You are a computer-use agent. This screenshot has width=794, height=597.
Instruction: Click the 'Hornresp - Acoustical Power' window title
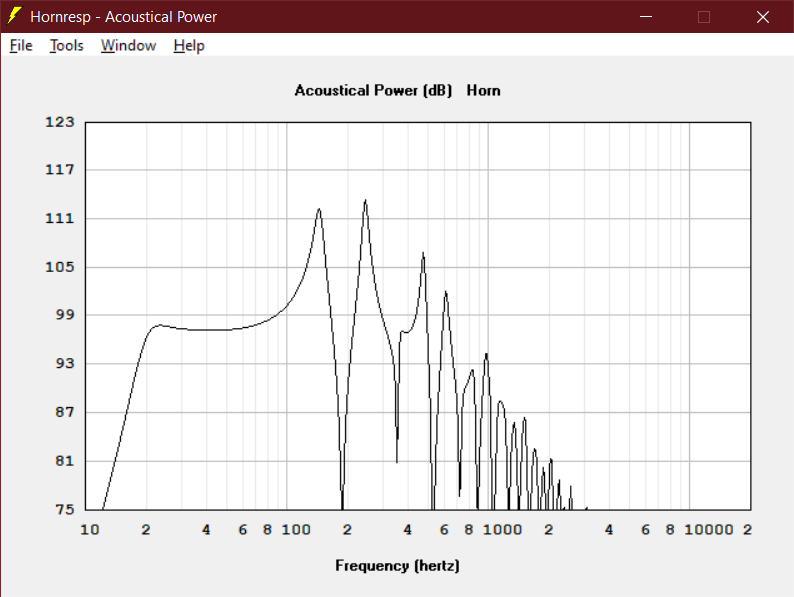pyautogui.click(x=124, y=17)
